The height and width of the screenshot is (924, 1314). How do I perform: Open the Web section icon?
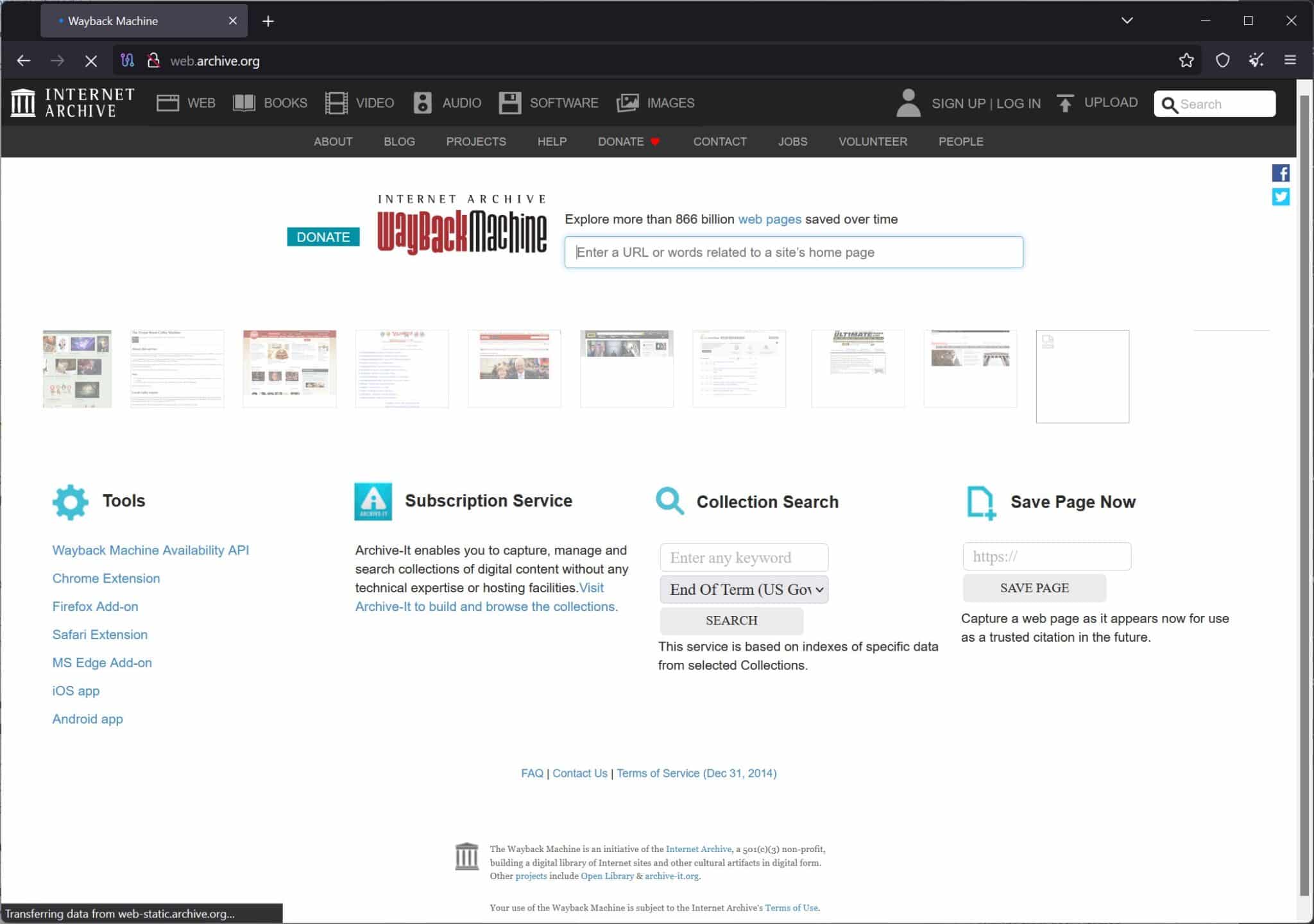tap(167, 103)
